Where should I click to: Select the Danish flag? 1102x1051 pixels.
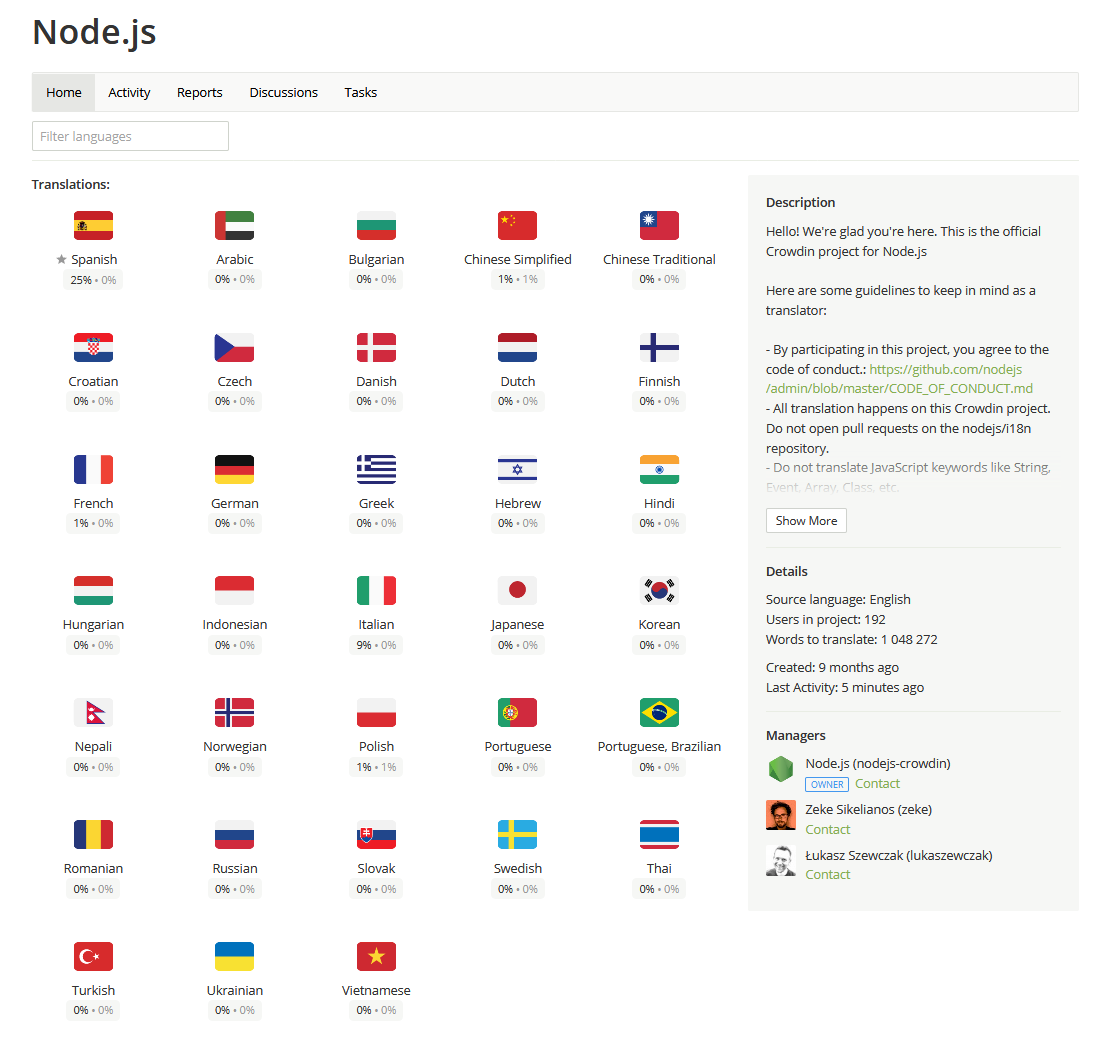(x=377, y=347)
